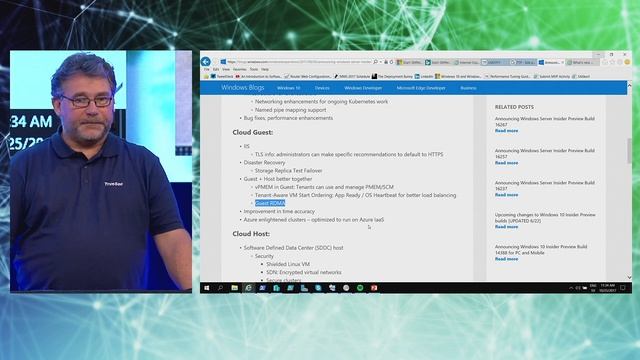Open the smiley feedback icon in IE toolbar

pyautogui.click(x=627, y=62)
